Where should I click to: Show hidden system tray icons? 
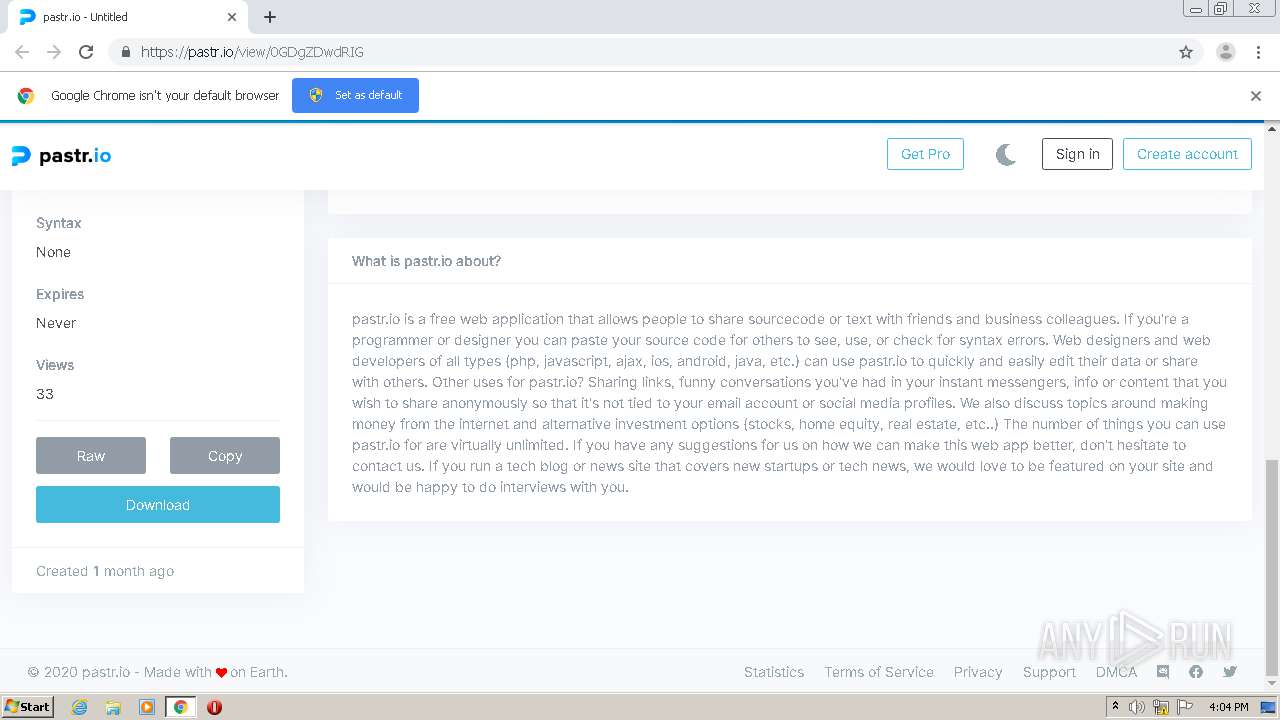coord(1115,706)
